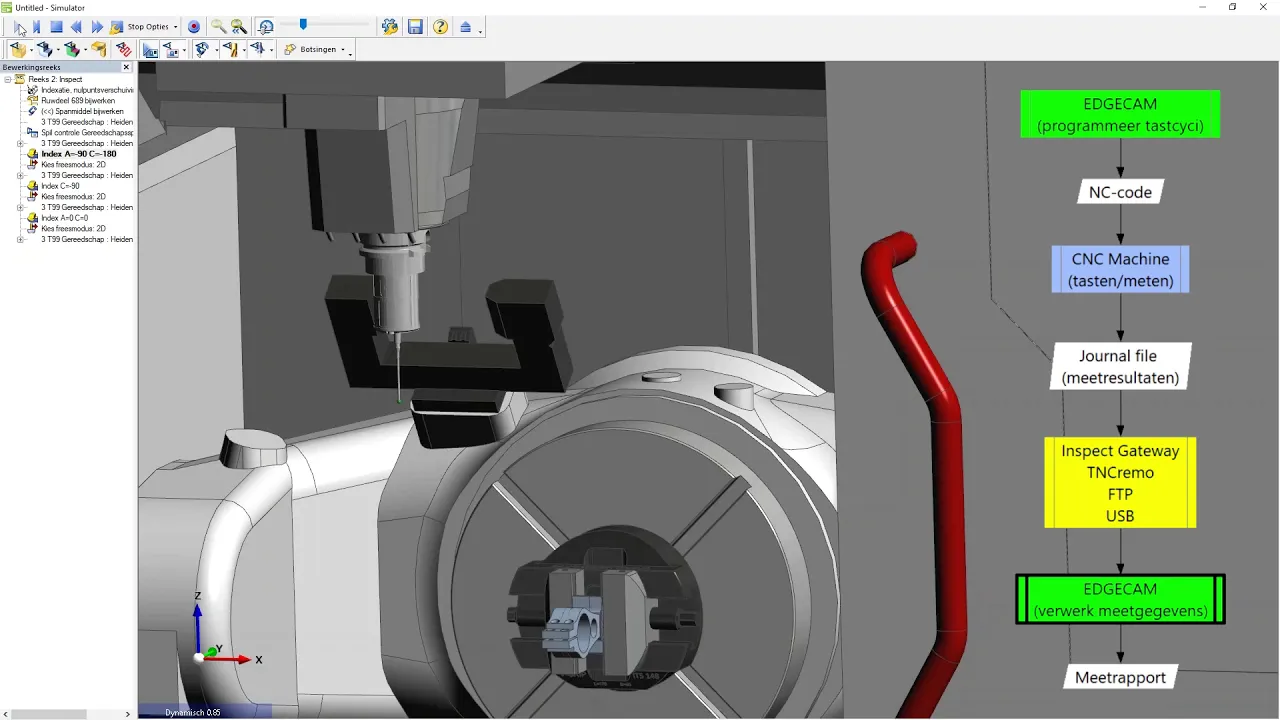Expand the last 3 T99 Gereedschap node
Image resolution: width=1280 pixels, height=720 pixels.
[20, 239]
